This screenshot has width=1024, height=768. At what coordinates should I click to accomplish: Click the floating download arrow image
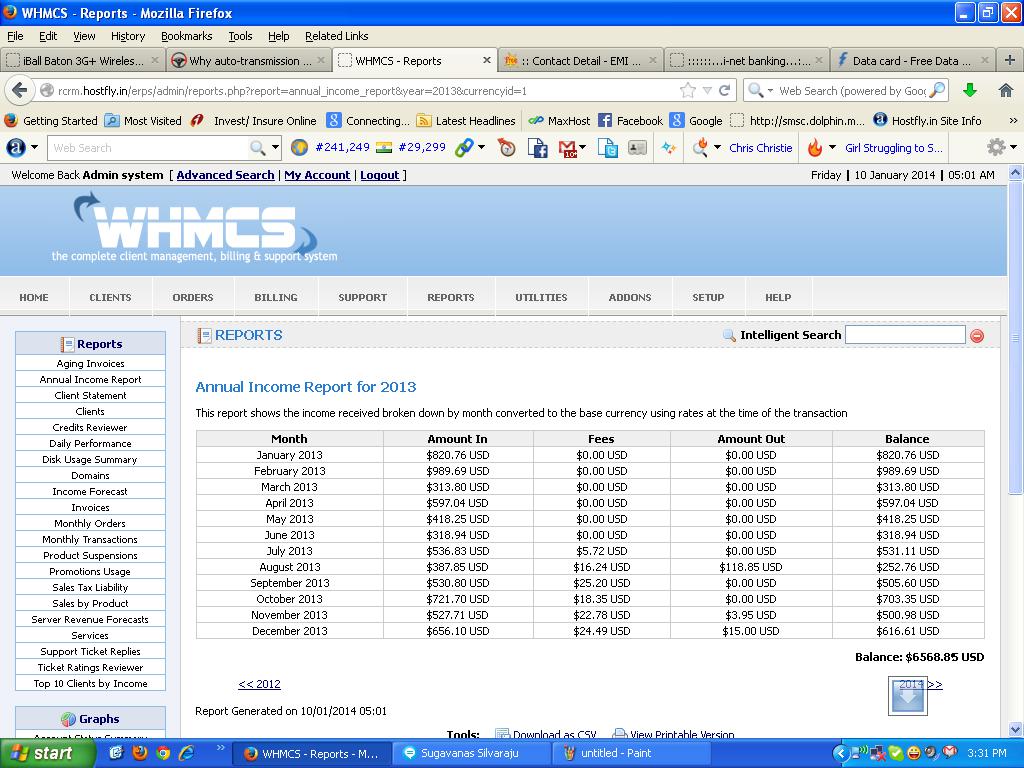pyautogui.click(x=908, y=697)
